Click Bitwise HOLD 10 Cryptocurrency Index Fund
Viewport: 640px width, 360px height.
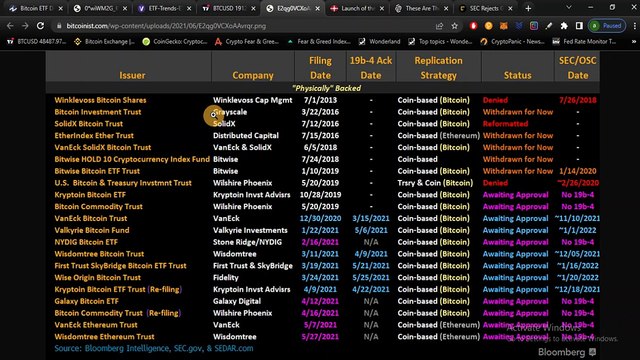[x=132, y=159]
